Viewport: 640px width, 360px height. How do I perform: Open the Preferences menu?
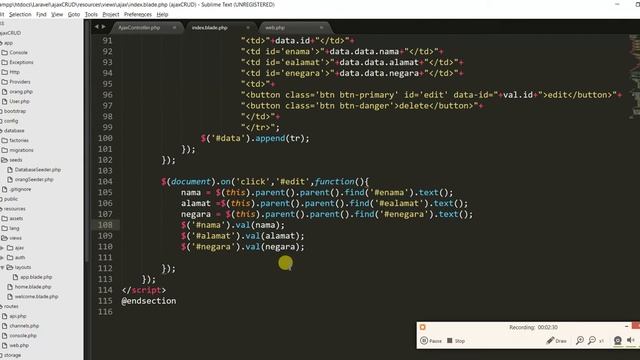pos(138,14)
